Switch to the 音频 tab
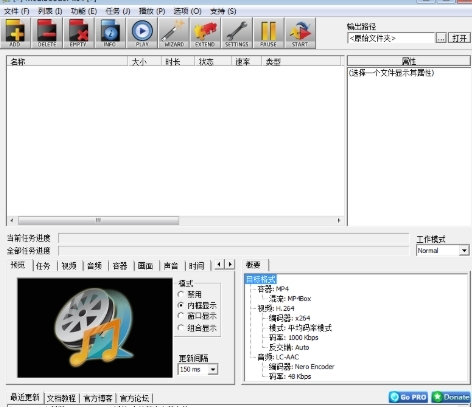This screenshot has height=407, width=472. [x=94, y=266]
